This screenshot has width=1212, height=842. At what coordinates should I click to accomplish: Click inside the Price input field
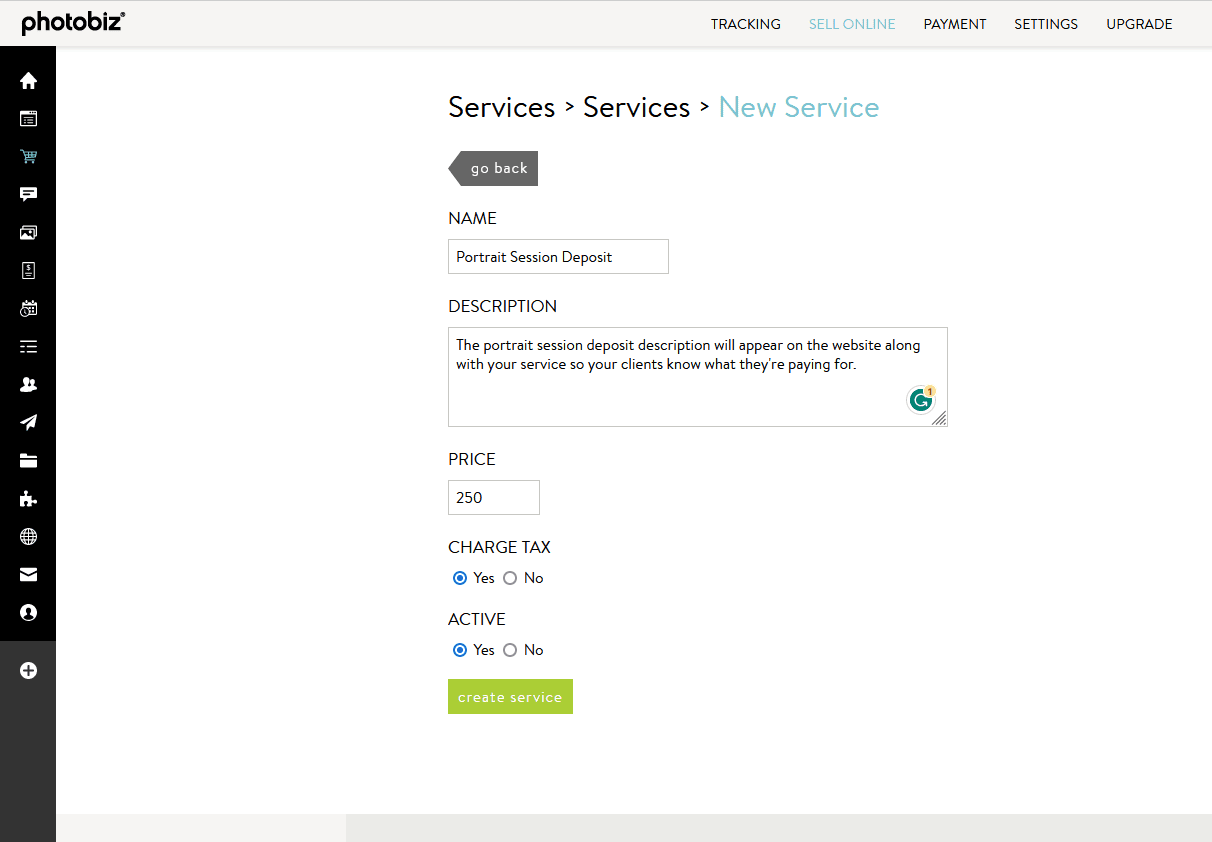(x=493, y=497)
